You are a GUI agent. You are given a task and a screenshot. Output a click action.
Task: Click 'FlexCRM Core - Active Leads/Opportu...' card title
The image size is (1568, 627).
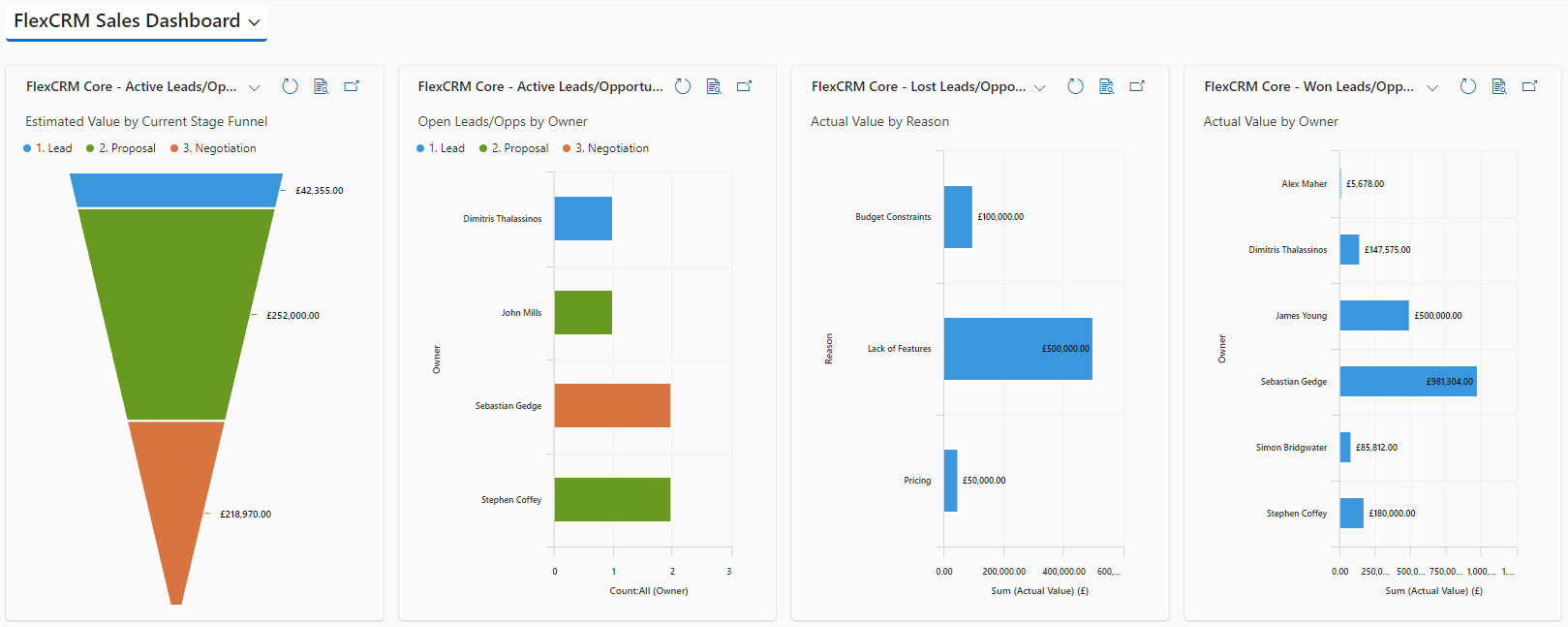tap(540, 86)
